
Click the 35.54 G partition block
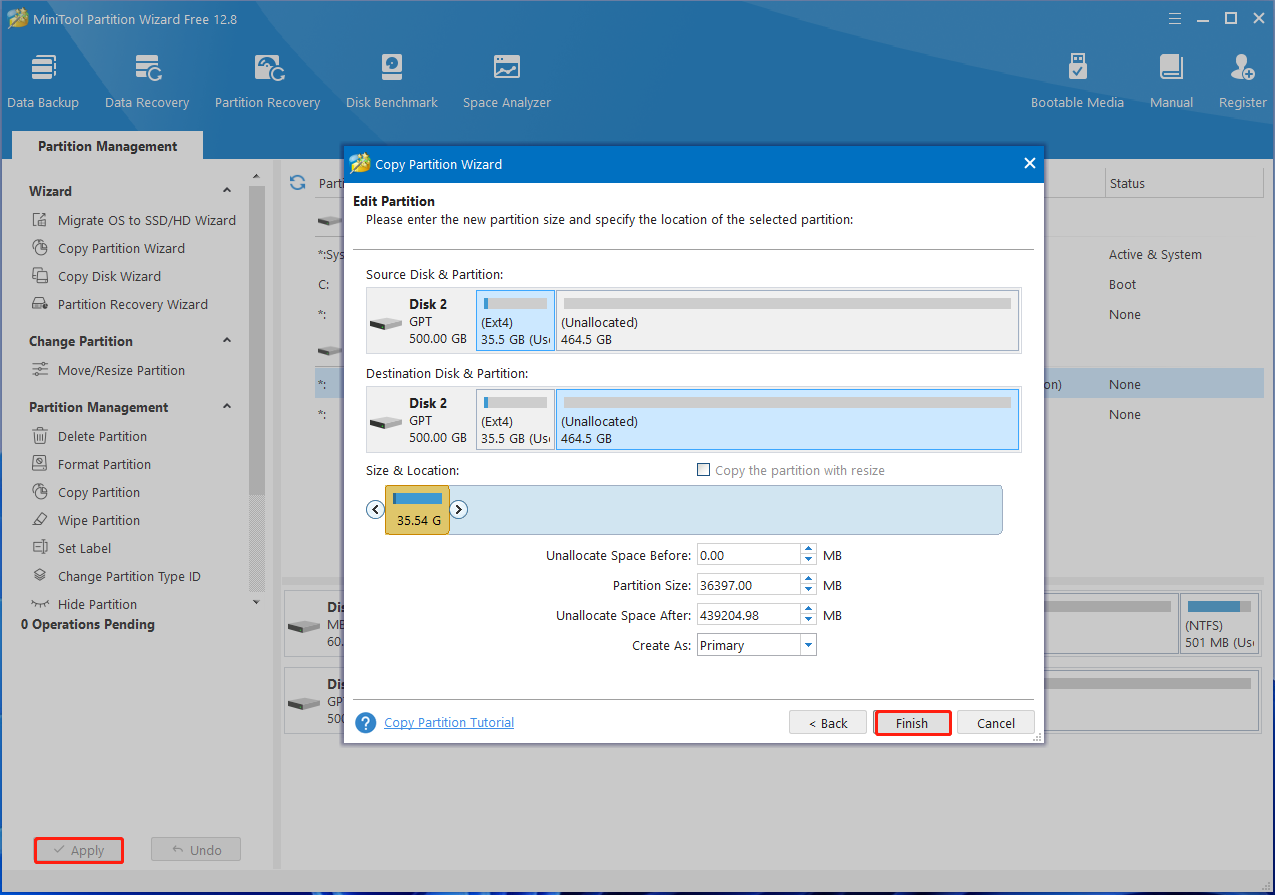tap(417, 510)
